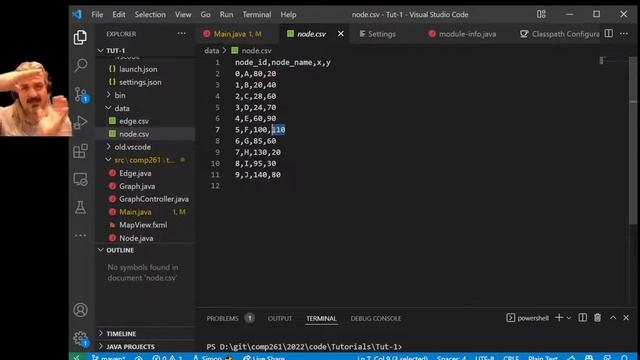Split the editor to the right
640x360 pixels.
[608, 33]
